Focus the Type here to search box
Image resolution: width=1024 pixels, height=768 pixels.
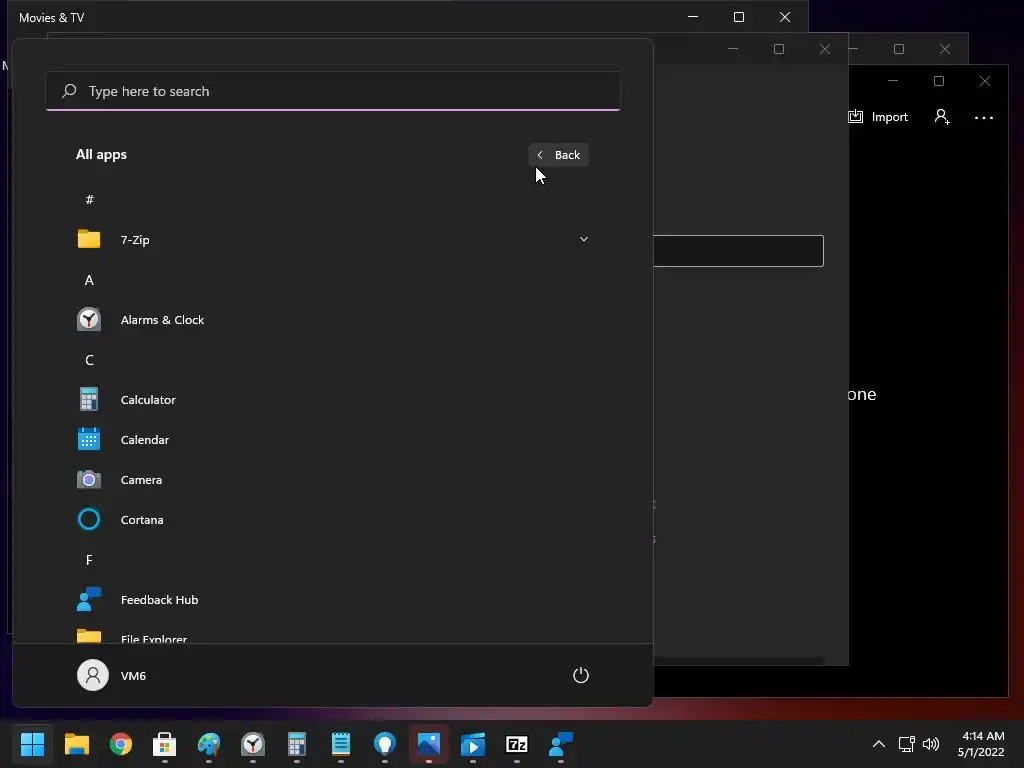(x=333, y=91)
